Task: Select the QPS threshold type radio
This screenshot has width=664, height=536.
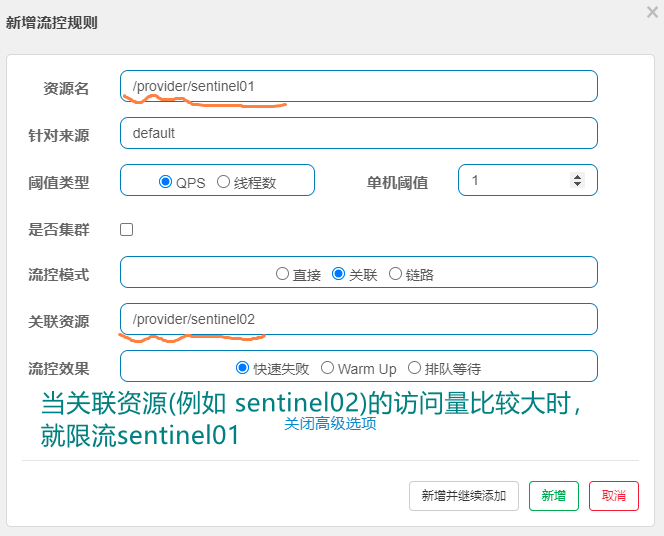Action: pyautogui.click(x=165, y=182)
